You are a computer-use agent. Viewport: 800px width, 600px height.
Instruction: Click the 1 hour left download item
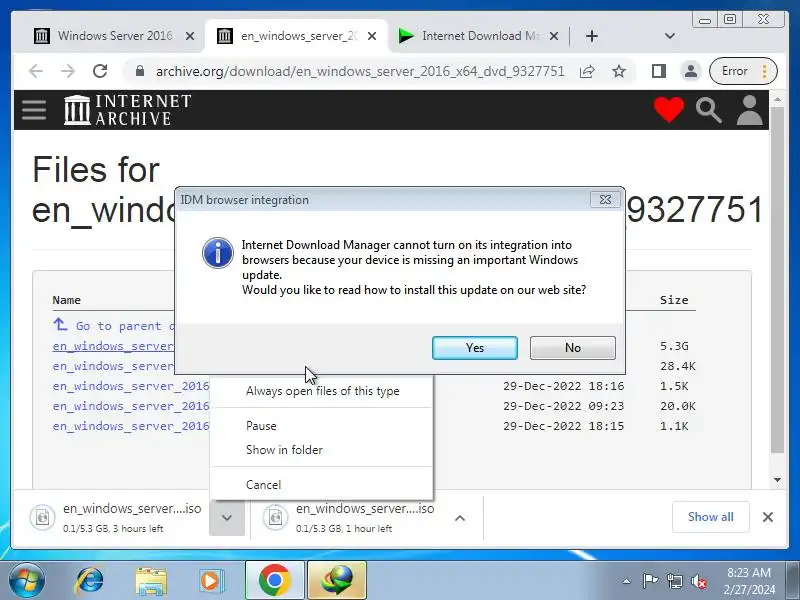(x=349, y=518)
